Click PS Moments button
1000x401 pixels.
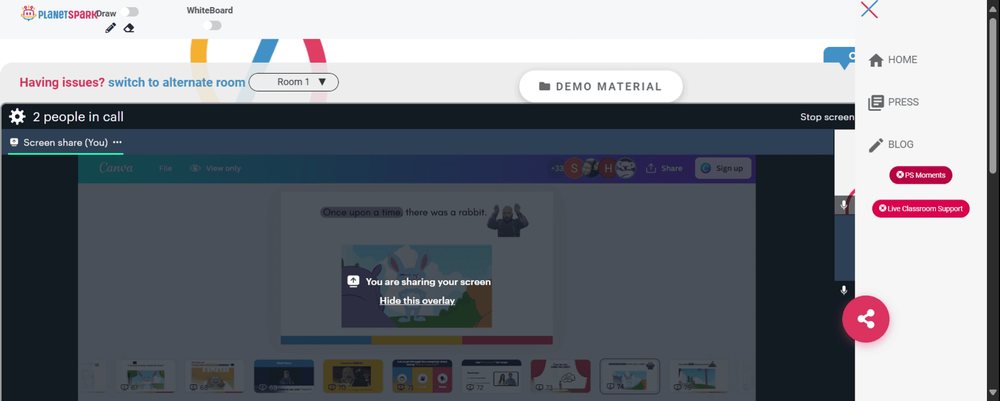click(921, 175)
